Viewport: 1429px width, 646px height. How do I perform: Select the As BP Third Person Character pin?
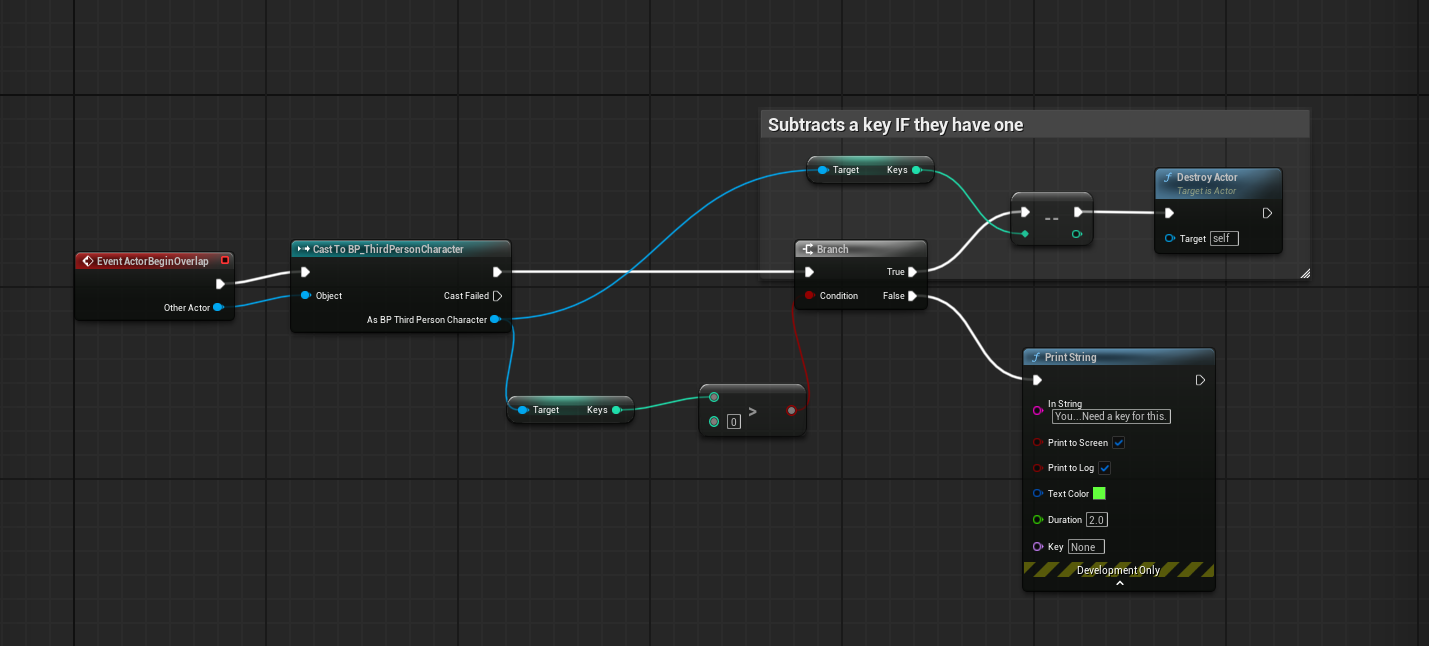(x=495, y=319)
